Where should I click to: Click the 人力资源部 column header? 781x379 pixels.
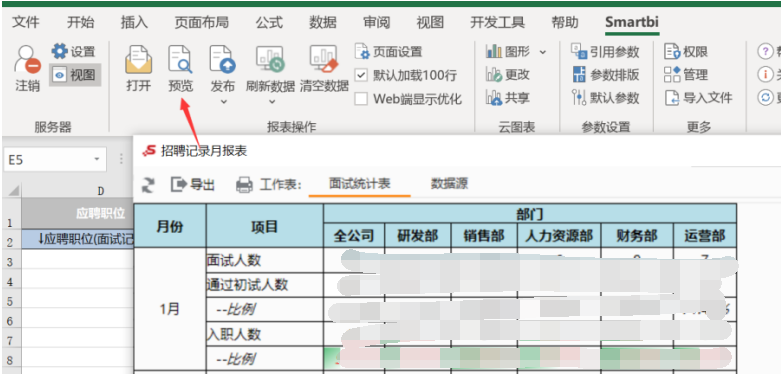pyautogui.click(x=559, y=236)
